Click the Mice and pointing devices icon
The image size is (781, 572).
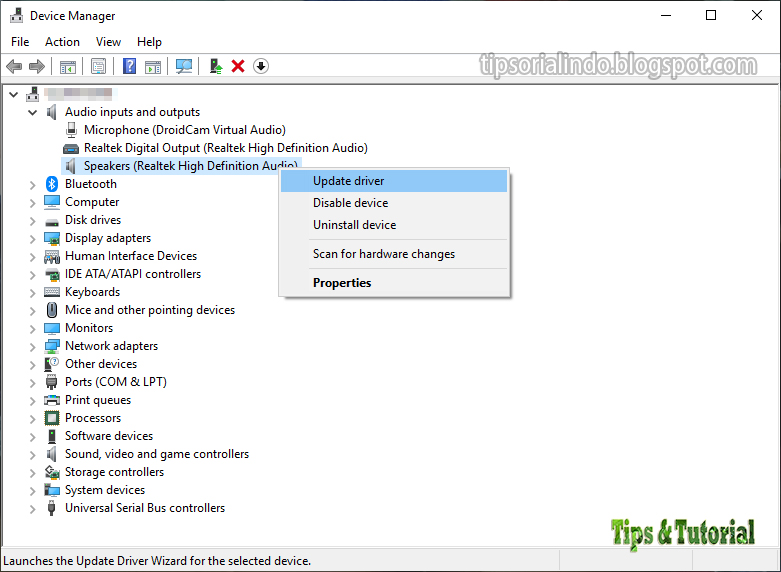52,310
